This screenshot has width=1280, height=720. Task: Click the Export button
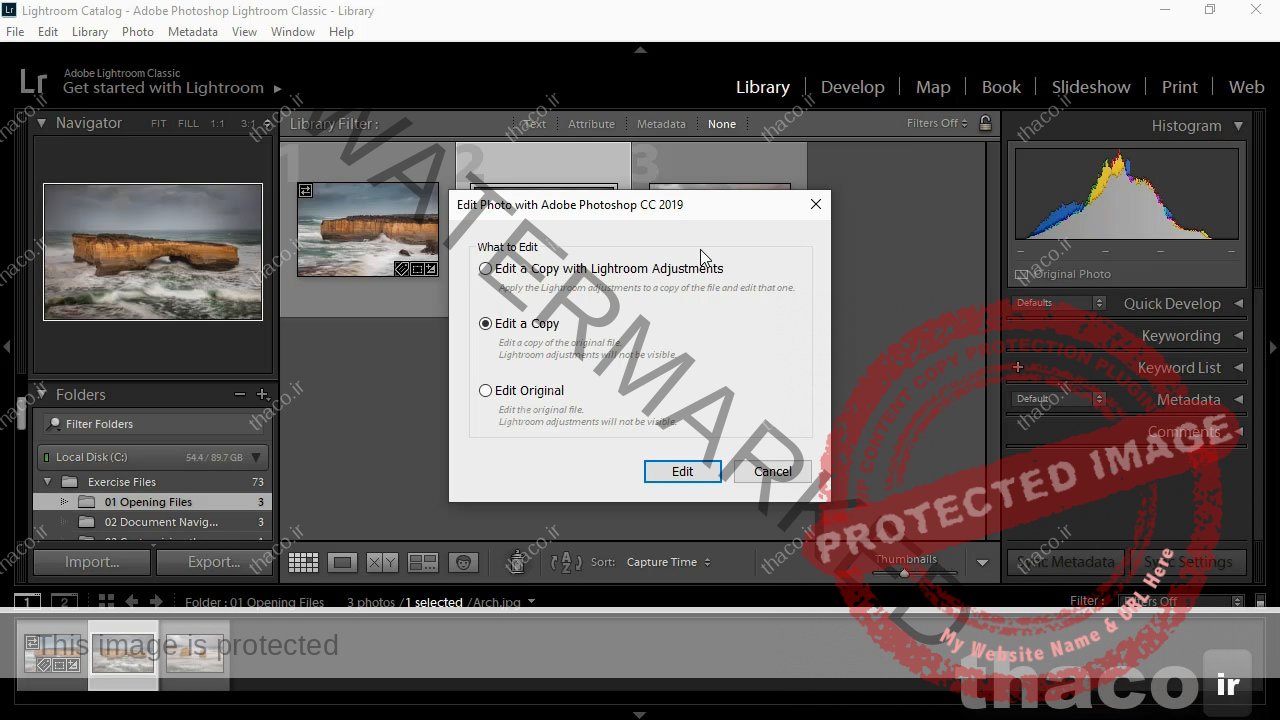pyautogui.click(x=214, y=562)
